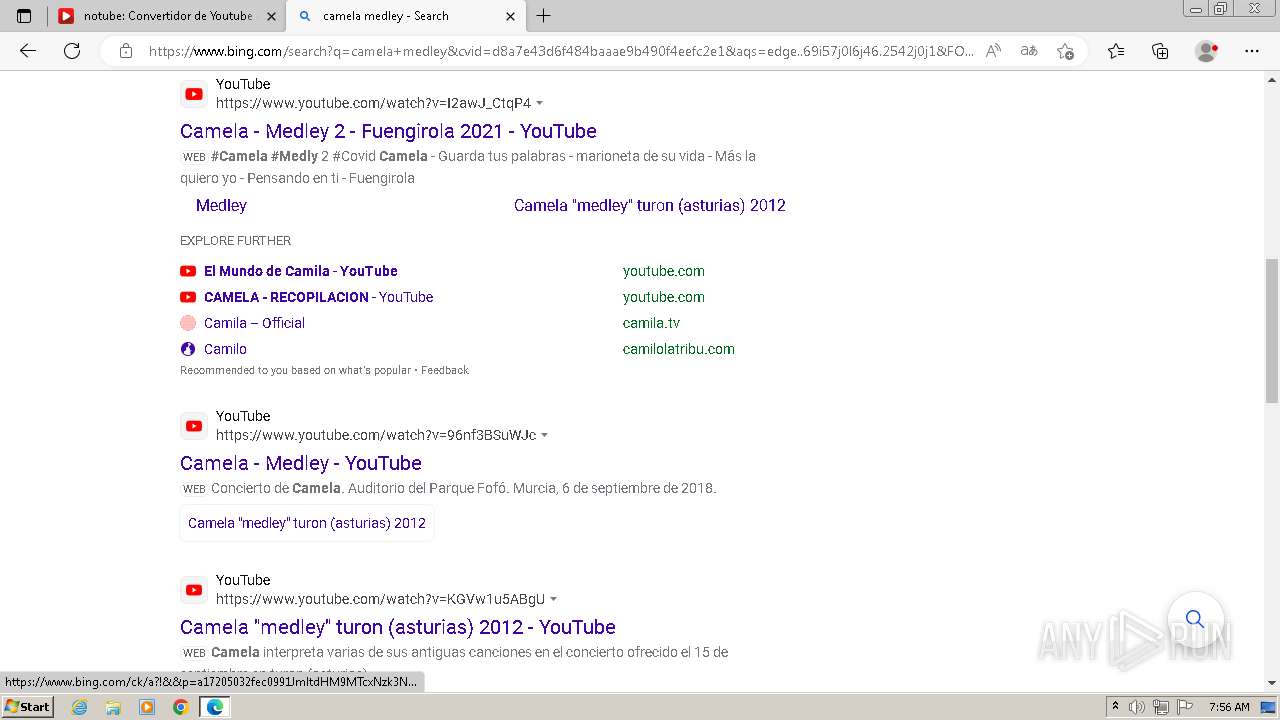
Task: Click the Feedback link under recommendations
Action: [x=444, y=370]
